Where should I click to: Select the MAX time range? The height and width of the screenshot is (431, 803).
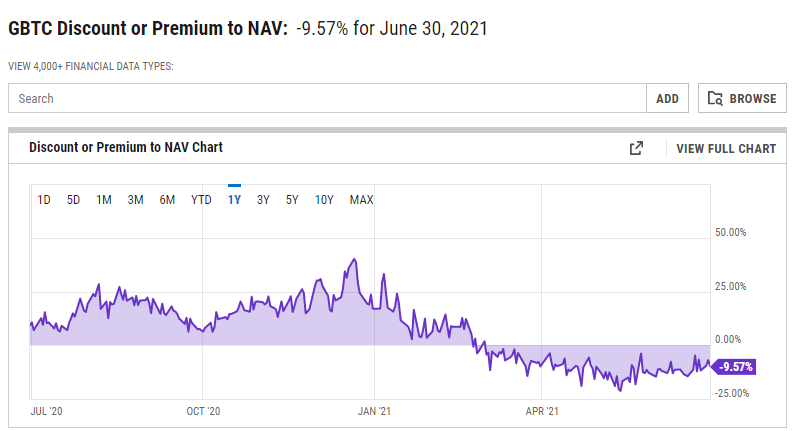tap(362, 200)
